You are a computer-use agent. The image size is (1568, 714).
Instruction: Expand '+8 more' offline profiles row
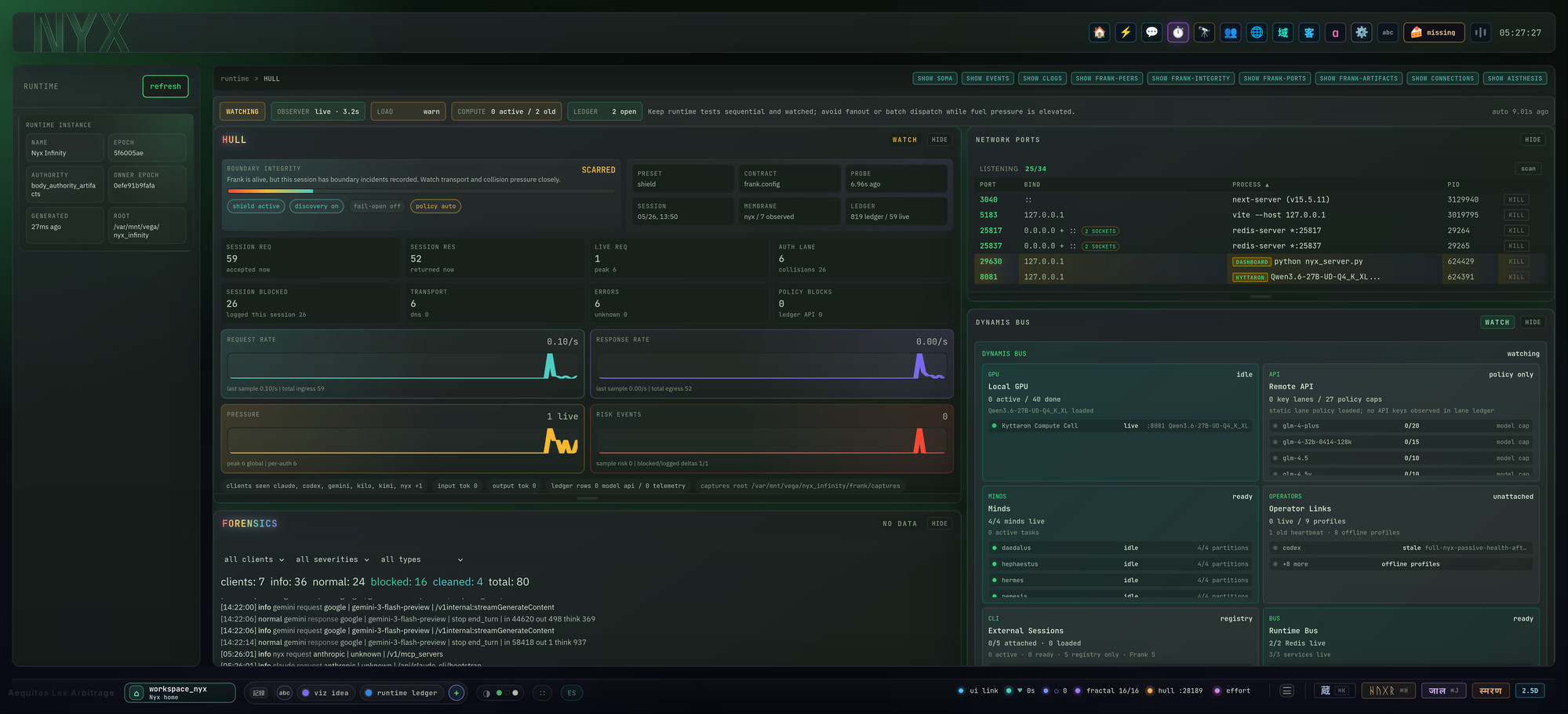click(1400, 564)
